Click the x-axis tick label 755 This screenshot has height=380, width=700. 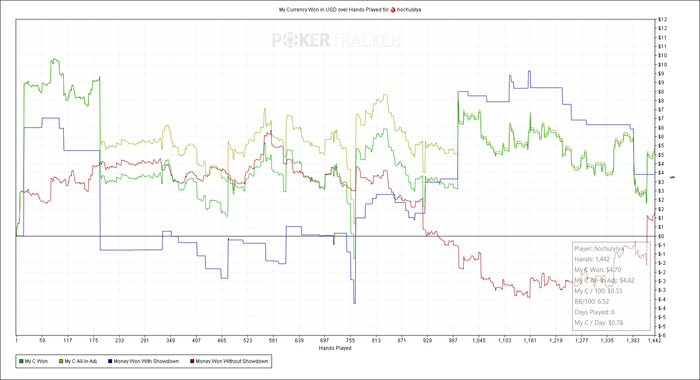click(350, 341)
